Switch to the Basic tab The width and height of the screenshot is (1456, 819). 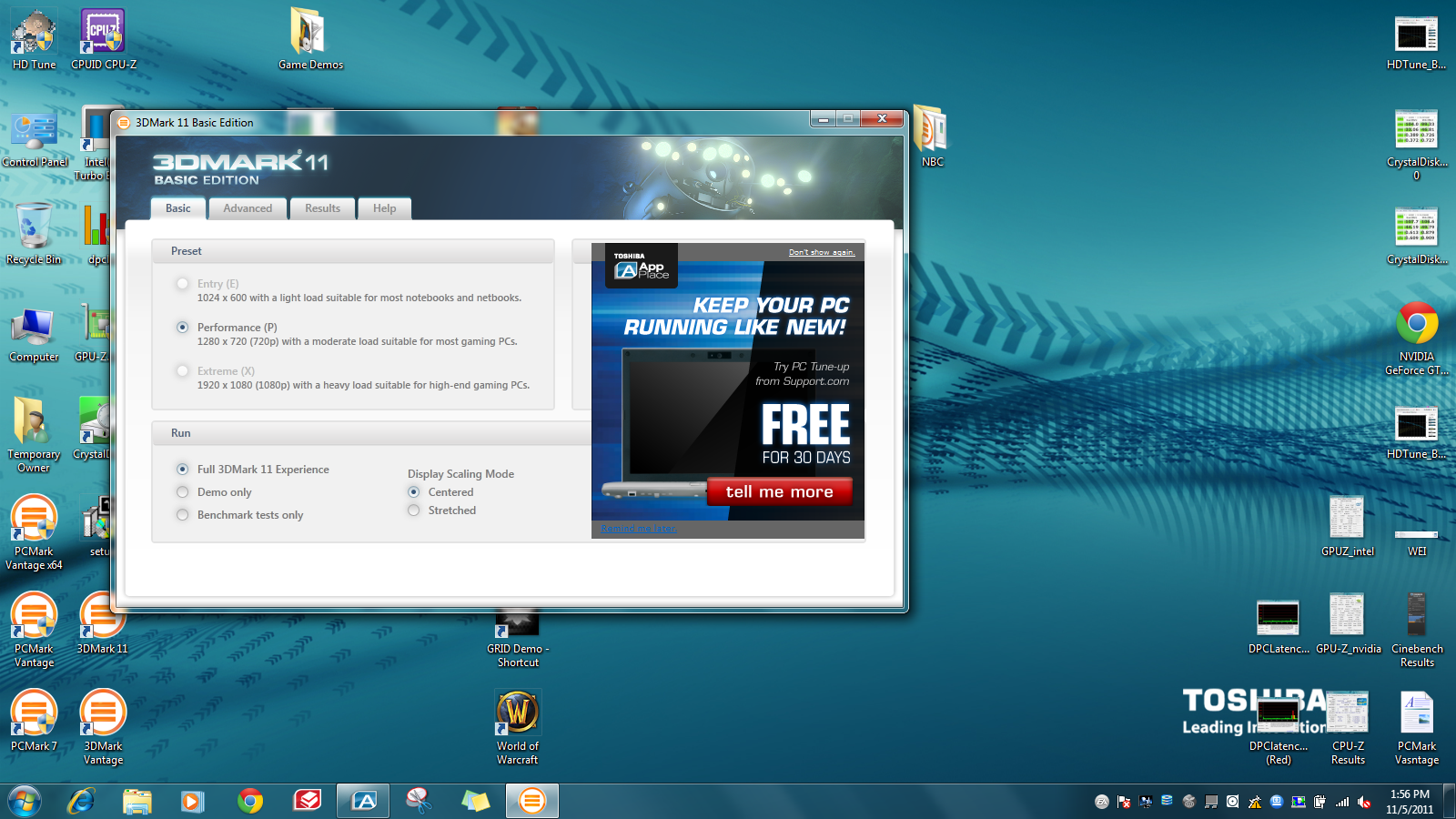coord(178,208)
